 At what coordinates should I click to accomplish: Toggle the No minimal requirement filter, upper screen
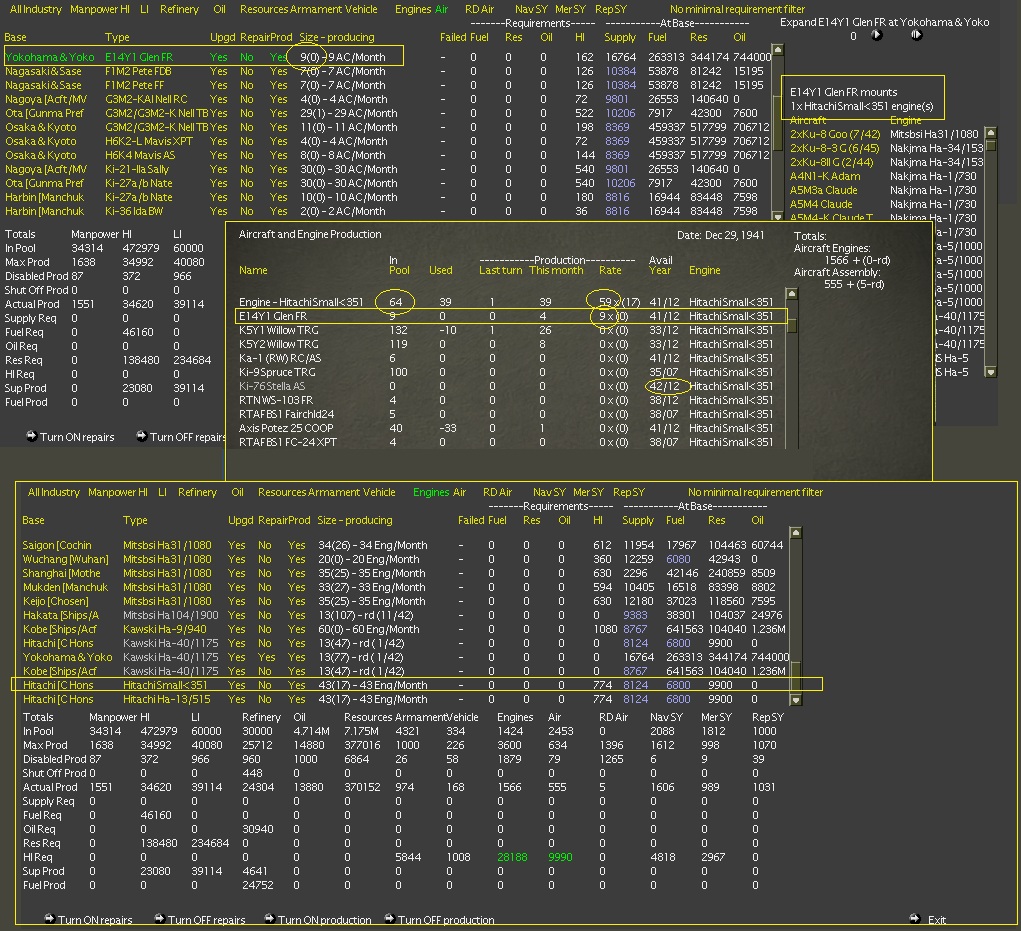(737, 9)
